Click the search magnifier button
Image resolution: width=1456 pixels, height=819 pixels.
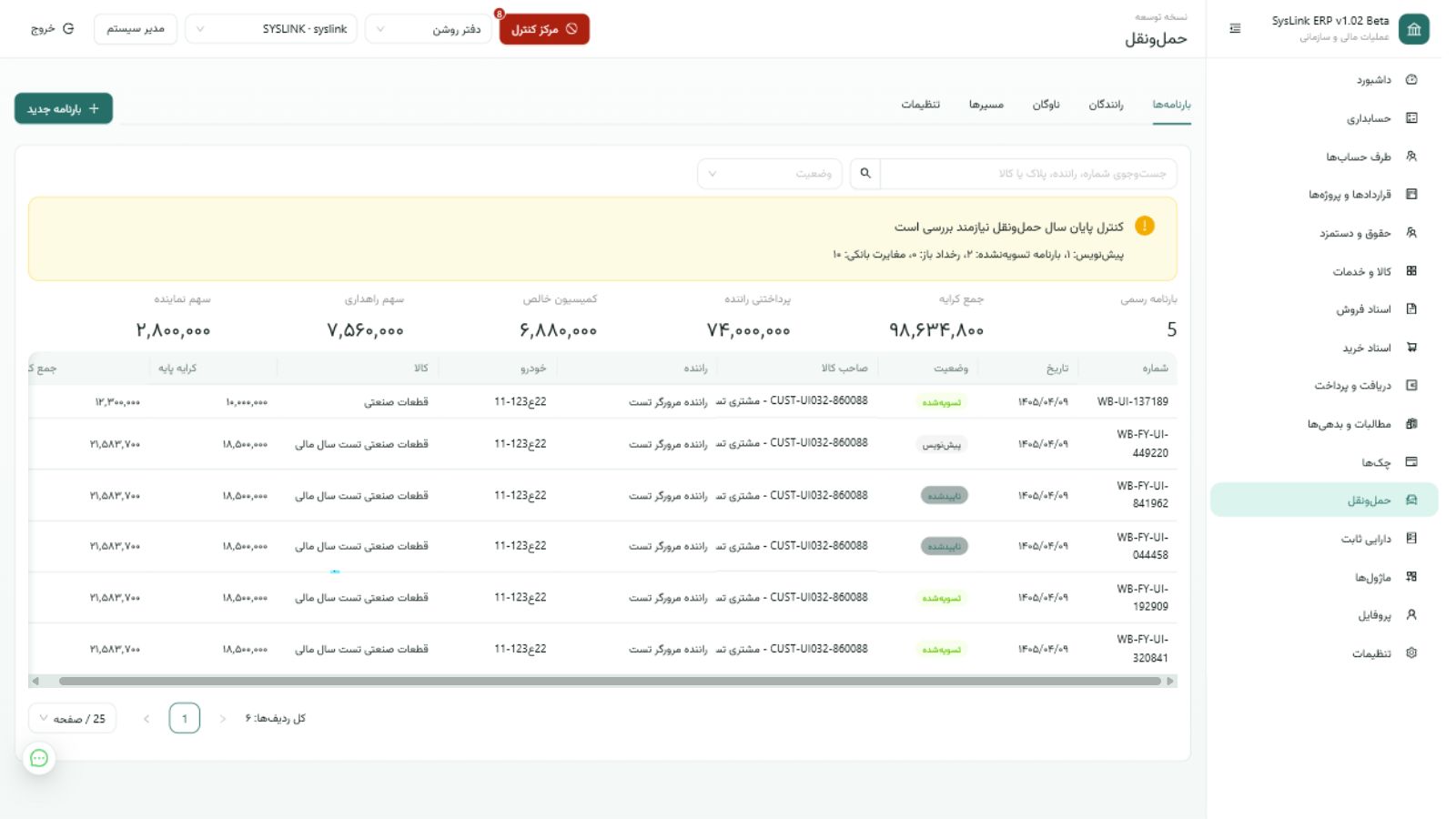point(865,174)
